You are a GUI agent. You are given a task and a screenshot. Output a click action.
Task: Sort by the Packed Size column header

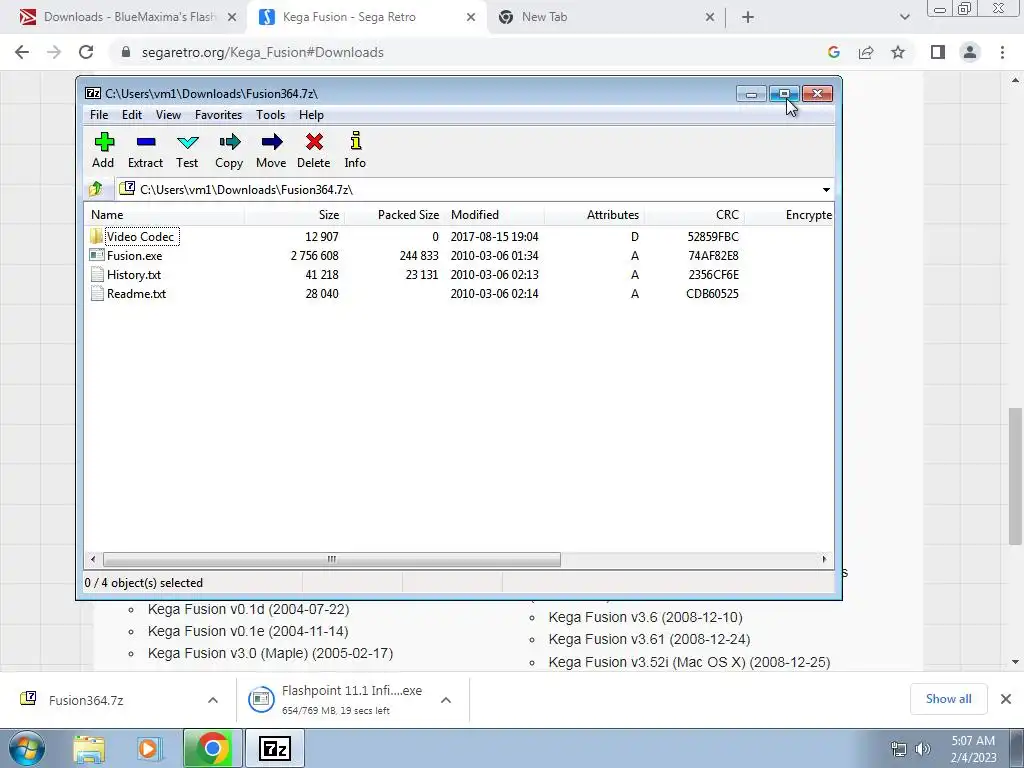coord(394,215)
